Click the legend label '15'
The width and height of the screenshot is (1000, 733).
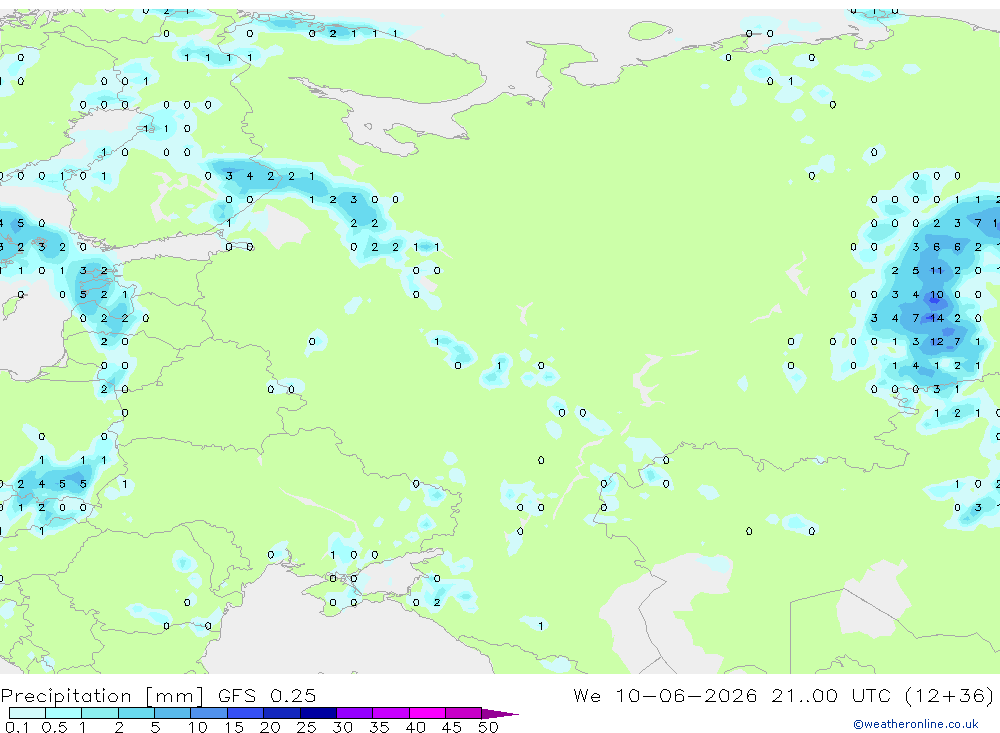pyautogui.click(x=233, y=727)
